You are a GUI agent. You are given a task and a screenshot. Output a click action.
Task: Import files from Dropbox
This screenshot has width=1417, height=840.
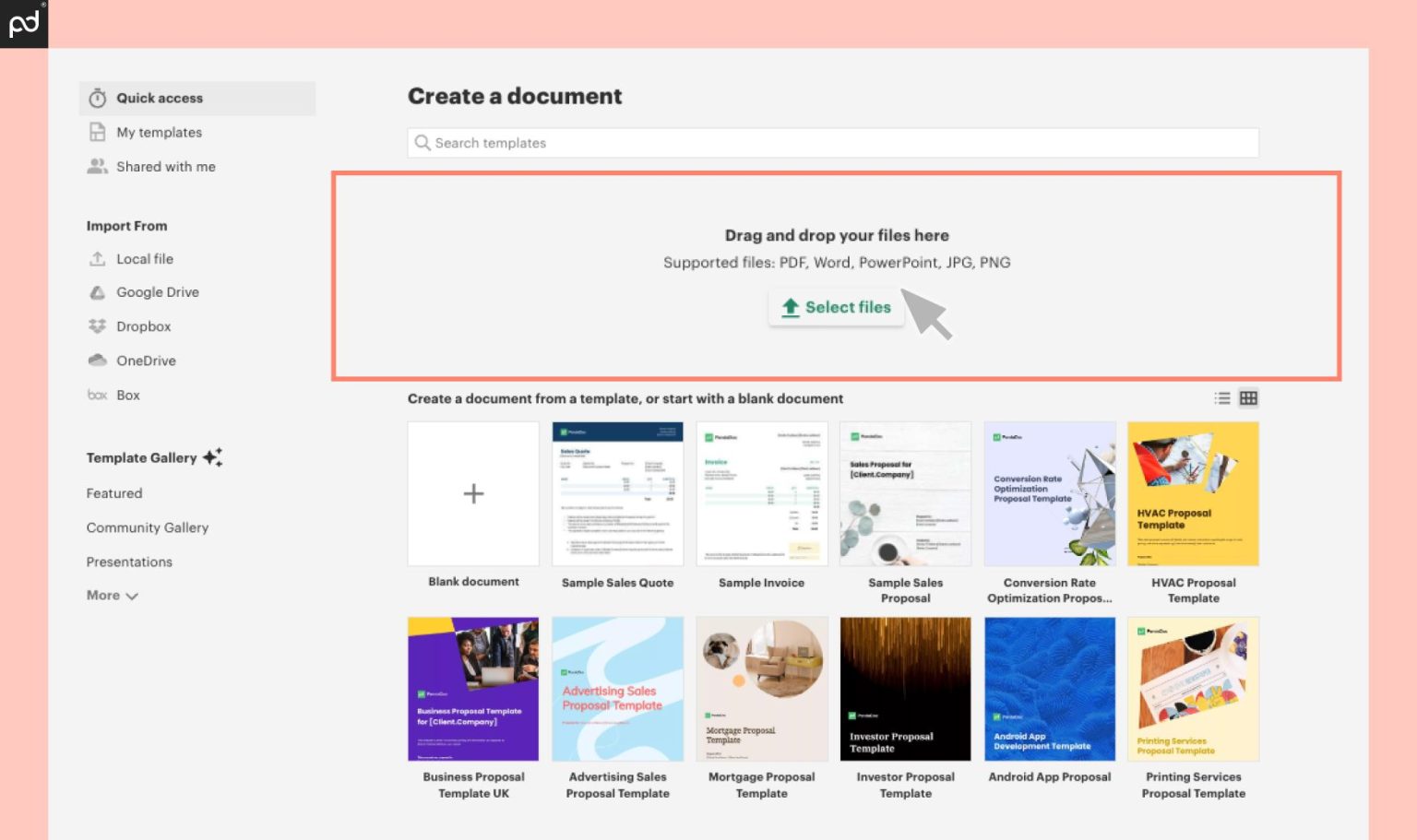pos(143,326)
